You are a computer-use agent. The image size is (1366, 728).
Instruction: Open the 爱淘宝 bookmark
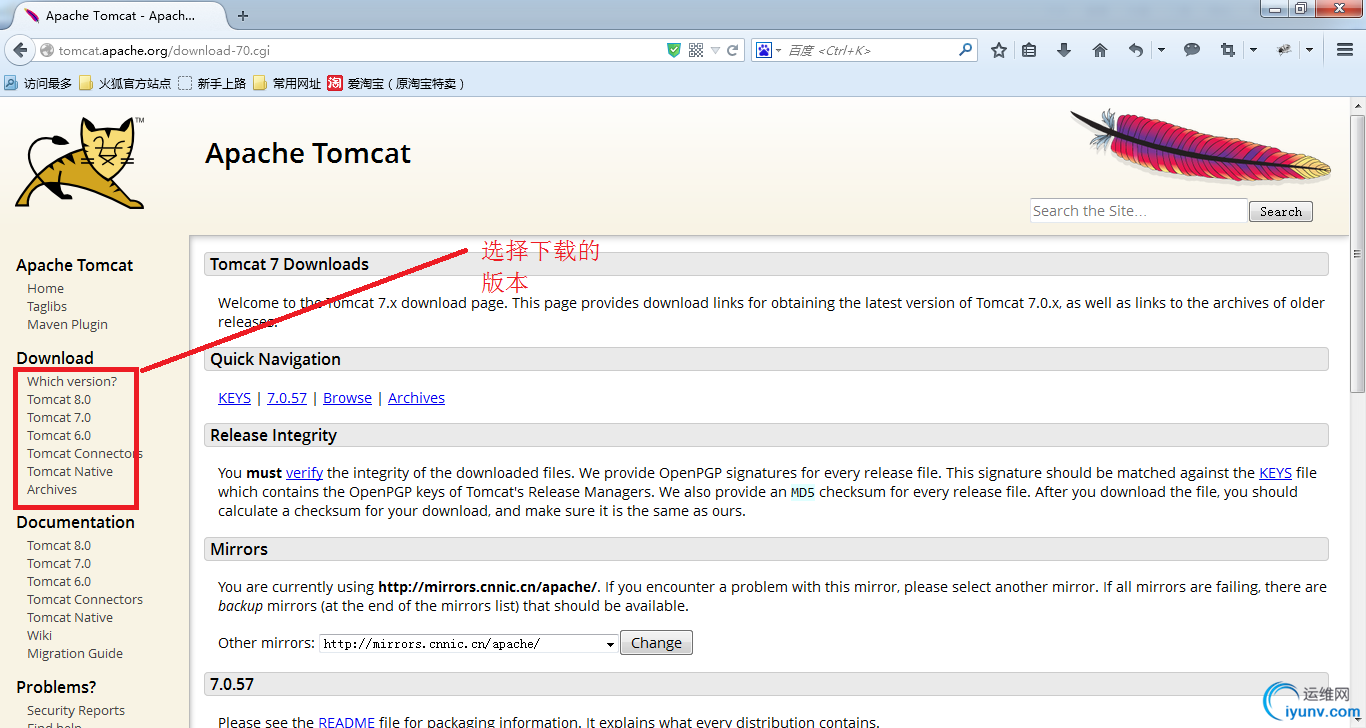pos(397,84)
